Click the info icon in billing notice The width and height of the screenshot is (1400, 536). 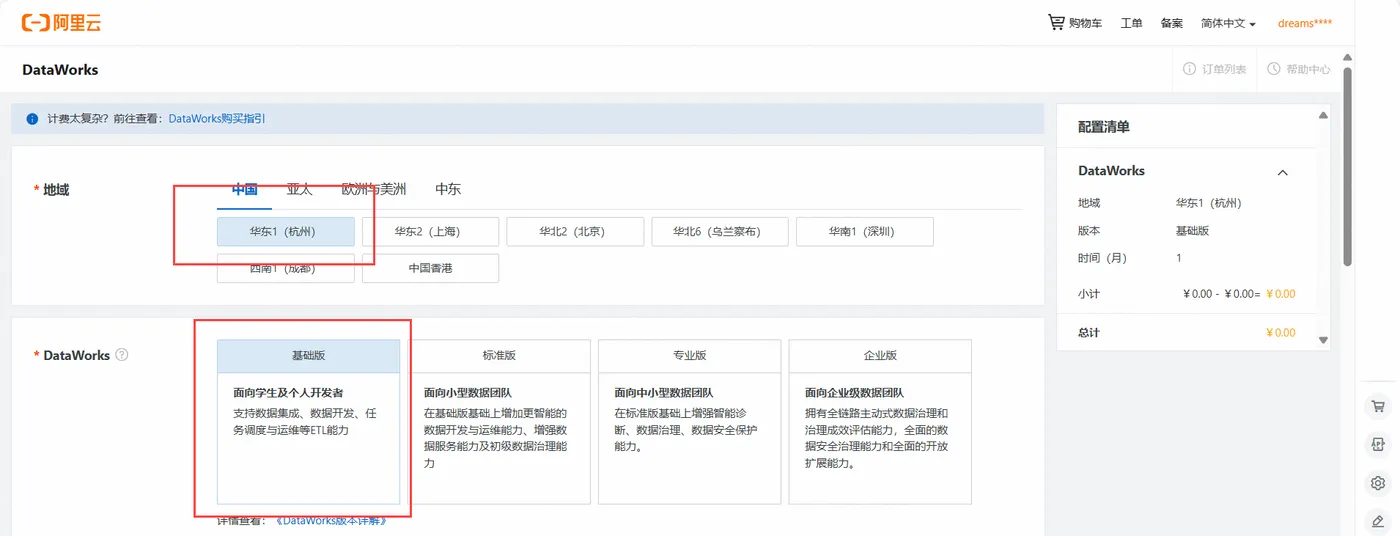point(32,119)
